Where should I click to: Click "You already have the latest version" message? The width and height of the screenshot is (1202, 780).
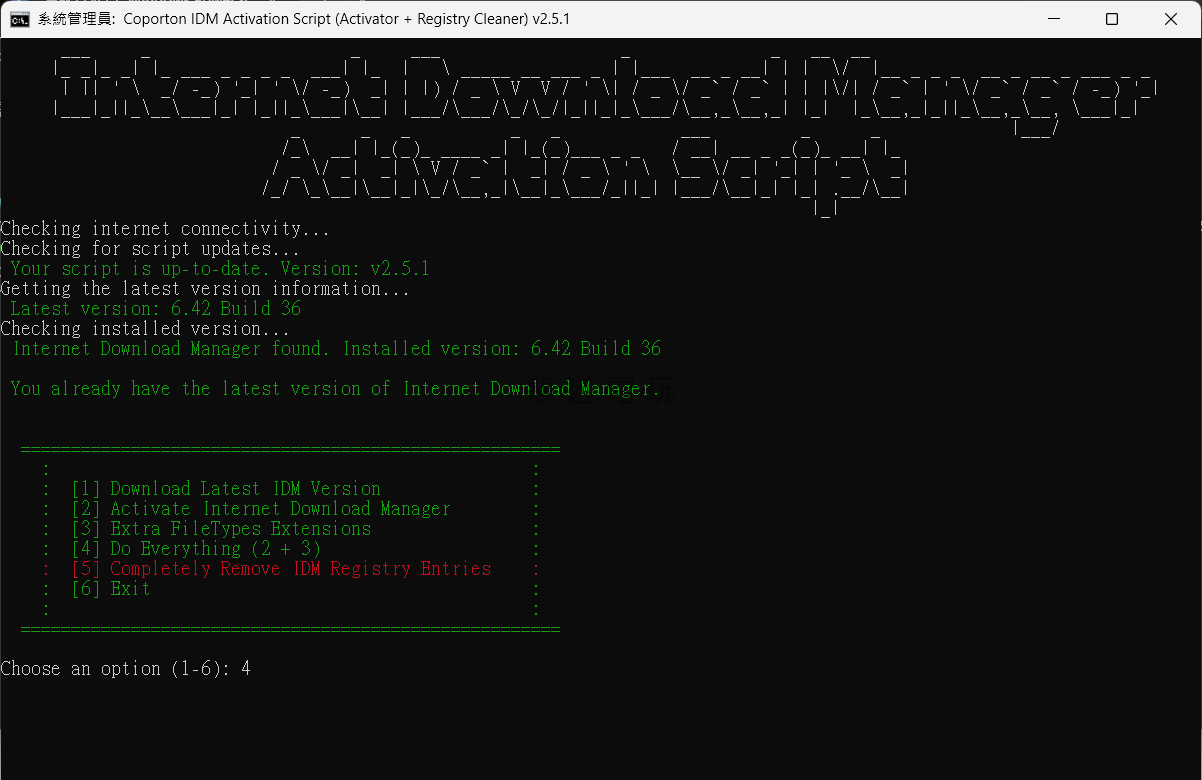(x=335, y=389)
